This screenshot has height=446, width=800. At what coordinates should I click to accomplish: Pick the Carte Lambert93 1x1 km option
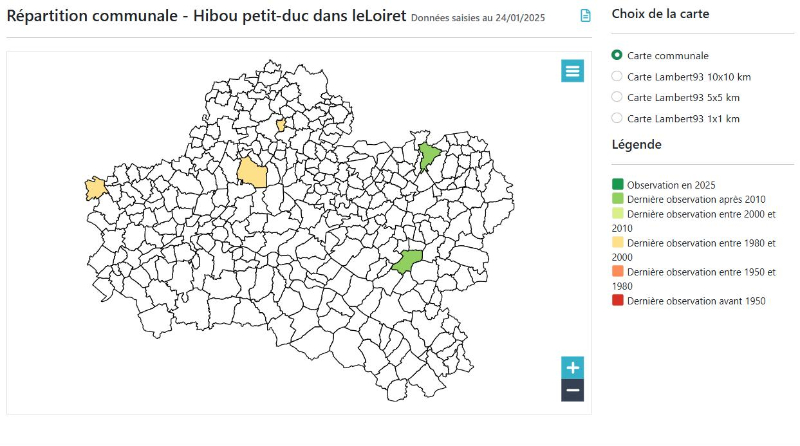tap(617, 118)
